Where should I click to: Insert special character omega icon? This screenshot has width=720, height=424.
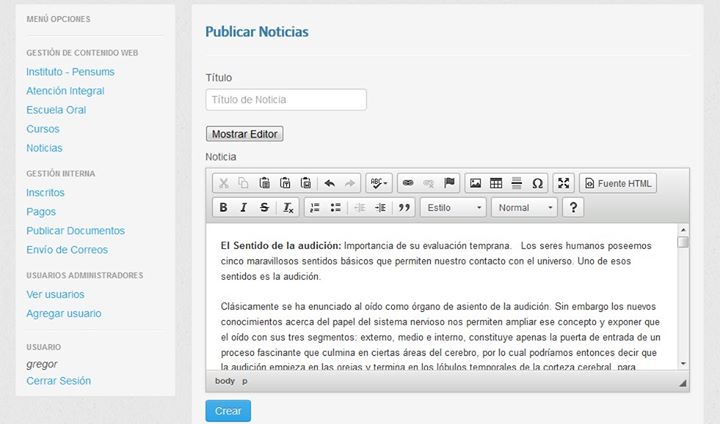(537, 183)
